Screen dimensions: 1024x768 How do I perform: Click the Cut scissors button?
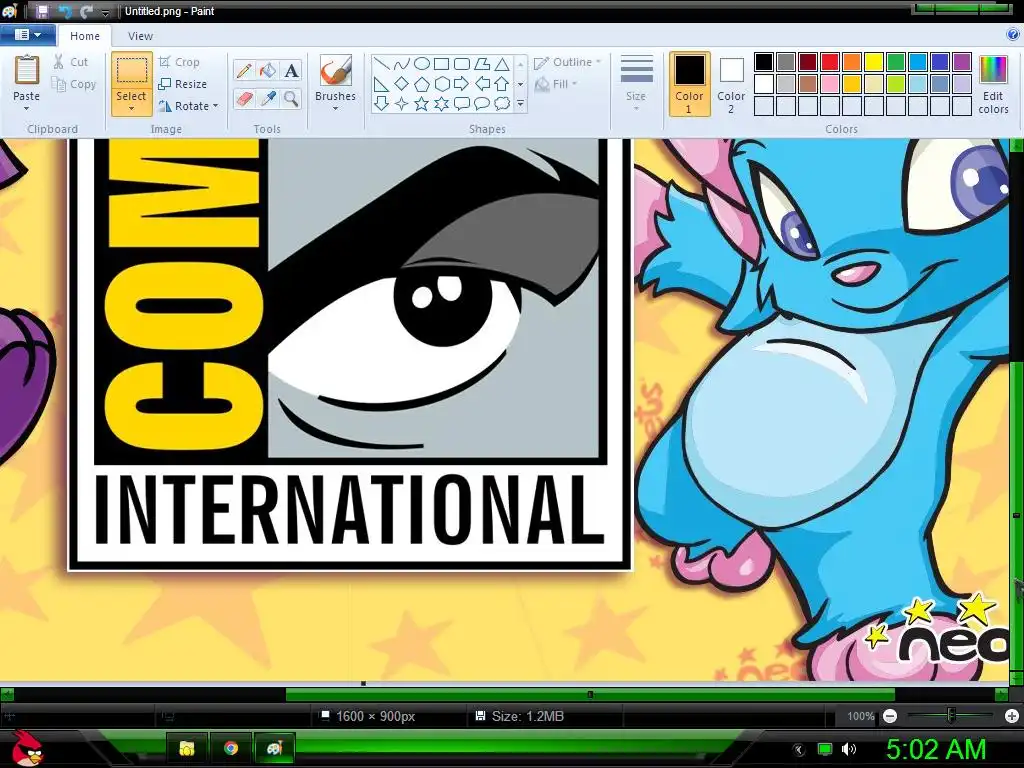click(71, 62)
